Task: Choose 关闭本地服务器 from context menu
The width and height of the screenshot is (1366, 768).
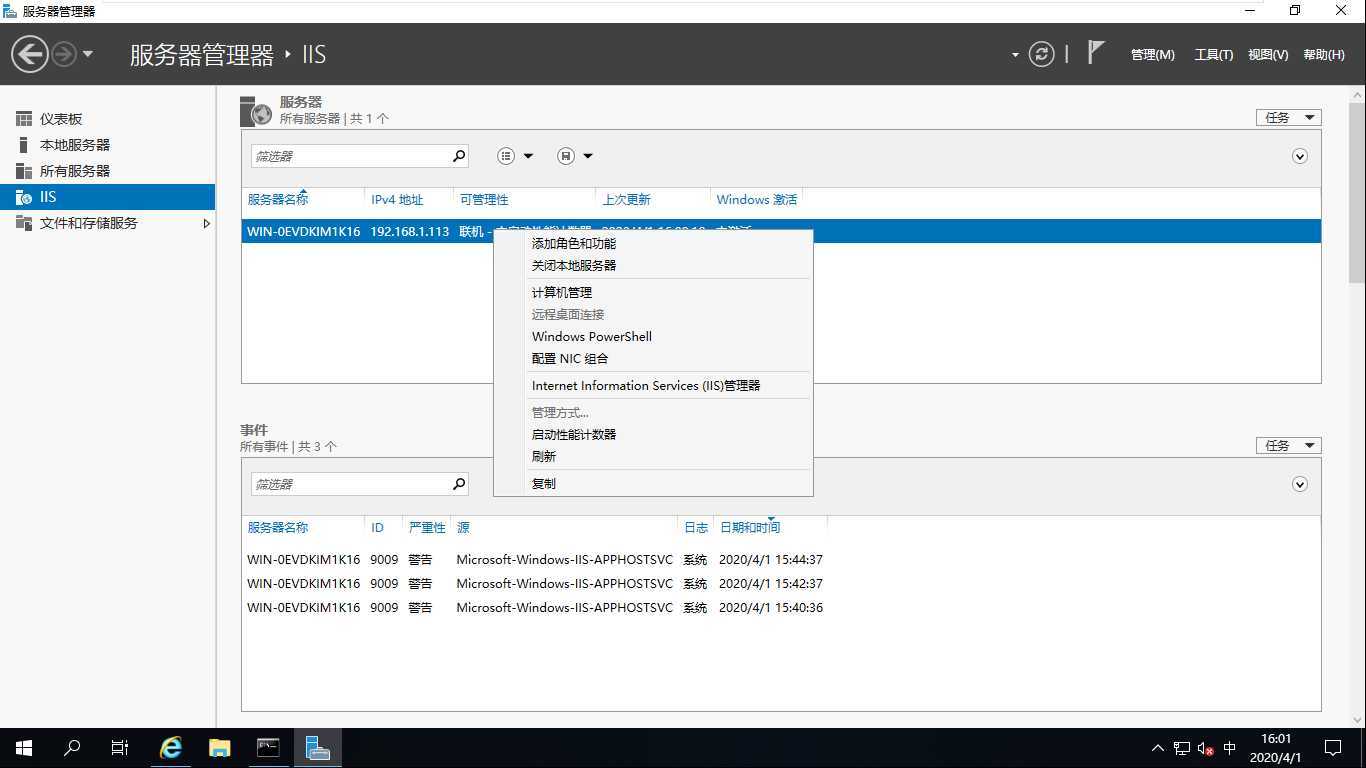Action: pos(653,265)
